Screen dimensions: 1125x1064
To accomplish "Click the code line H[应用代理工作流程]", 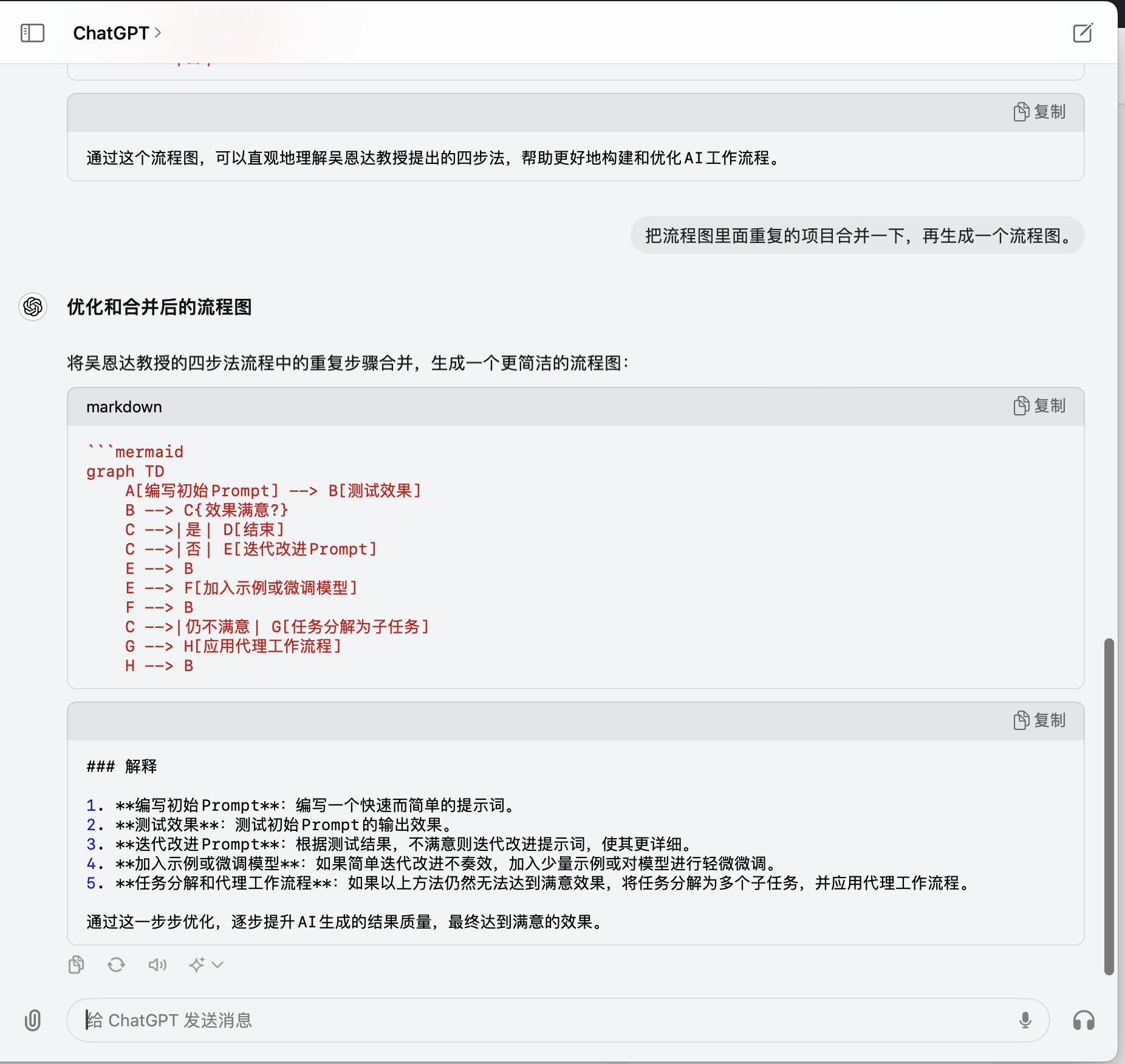I will coord(233,646).
